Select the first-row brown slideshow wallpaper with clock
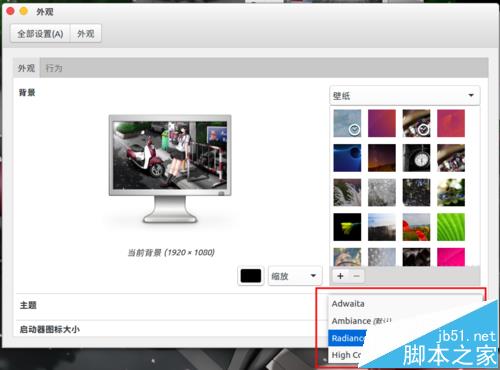The height and width of the screenshot is (370, 500). pos(416,123)
